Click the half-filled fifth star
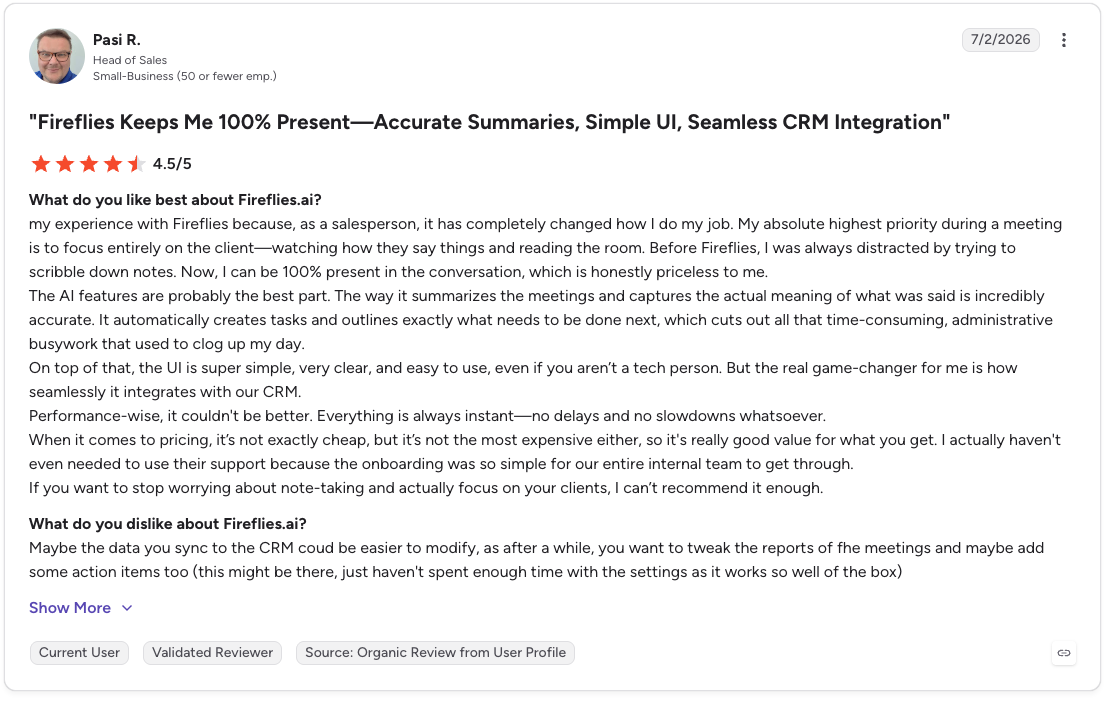The width and height of the screenshot is (1104, 702). [136, 164]
